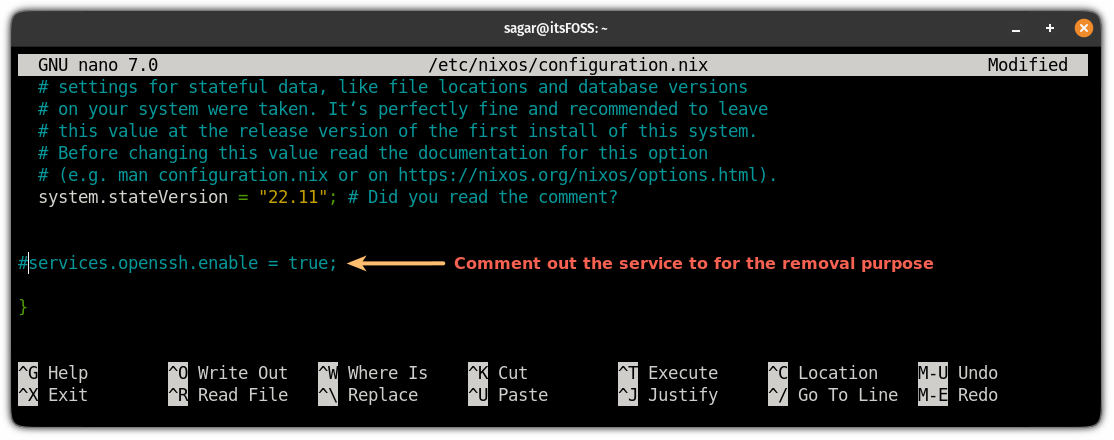Click the M-U Undo shortcut
The image size is (1114, 440).
(958, 373)
